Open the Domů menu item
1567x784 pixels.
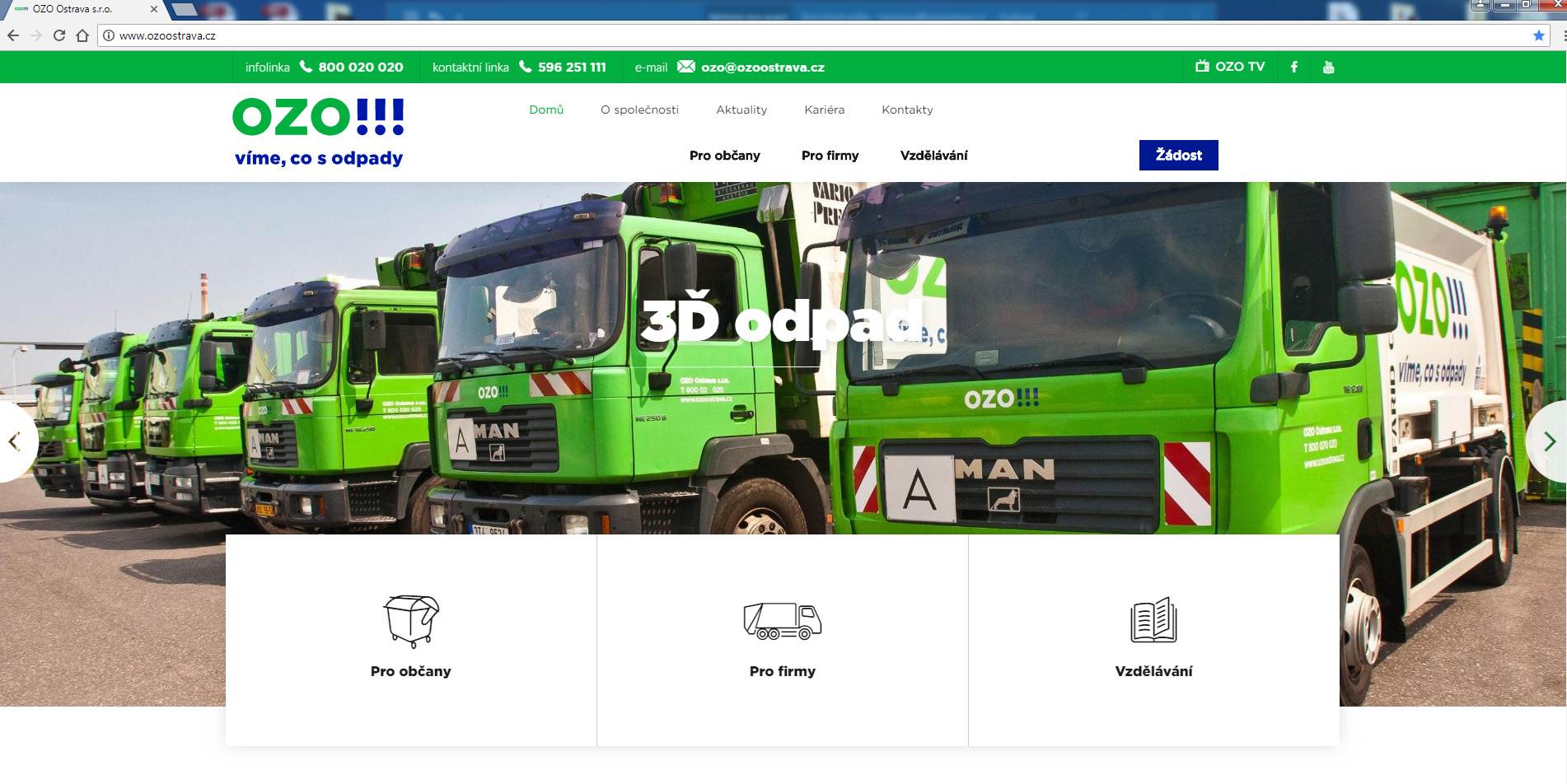point(546,110)
